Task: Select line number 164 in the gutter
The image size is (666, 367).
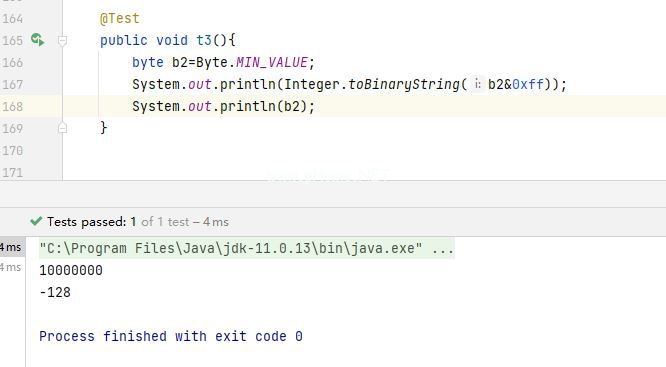Action: pyautogui.click(x=12, y=19)
